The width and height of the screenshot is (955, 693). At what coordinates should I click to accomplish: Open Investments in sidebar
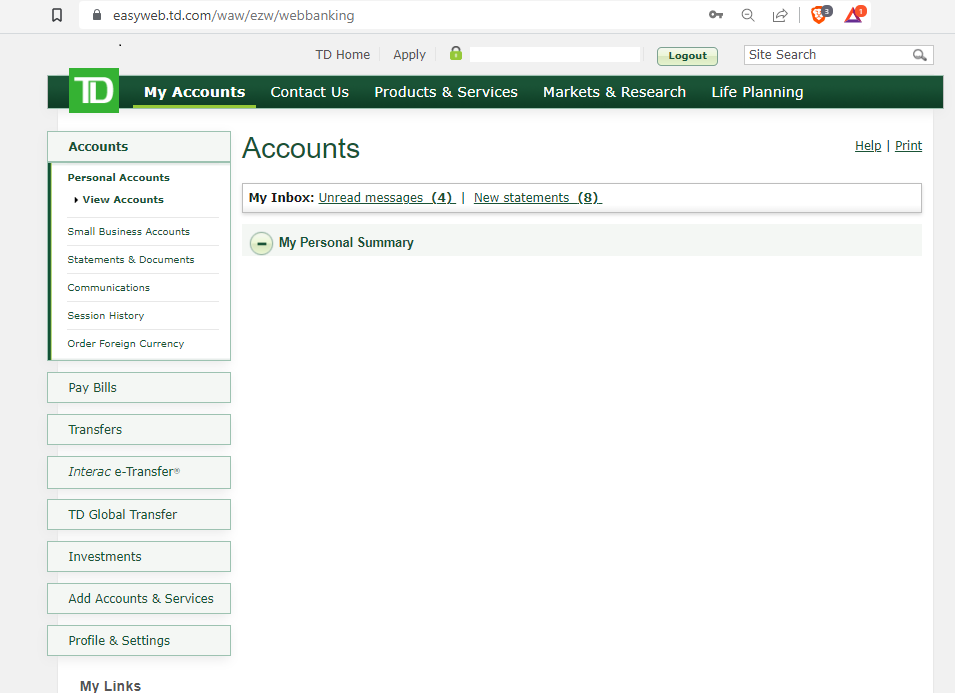point(139,557)
